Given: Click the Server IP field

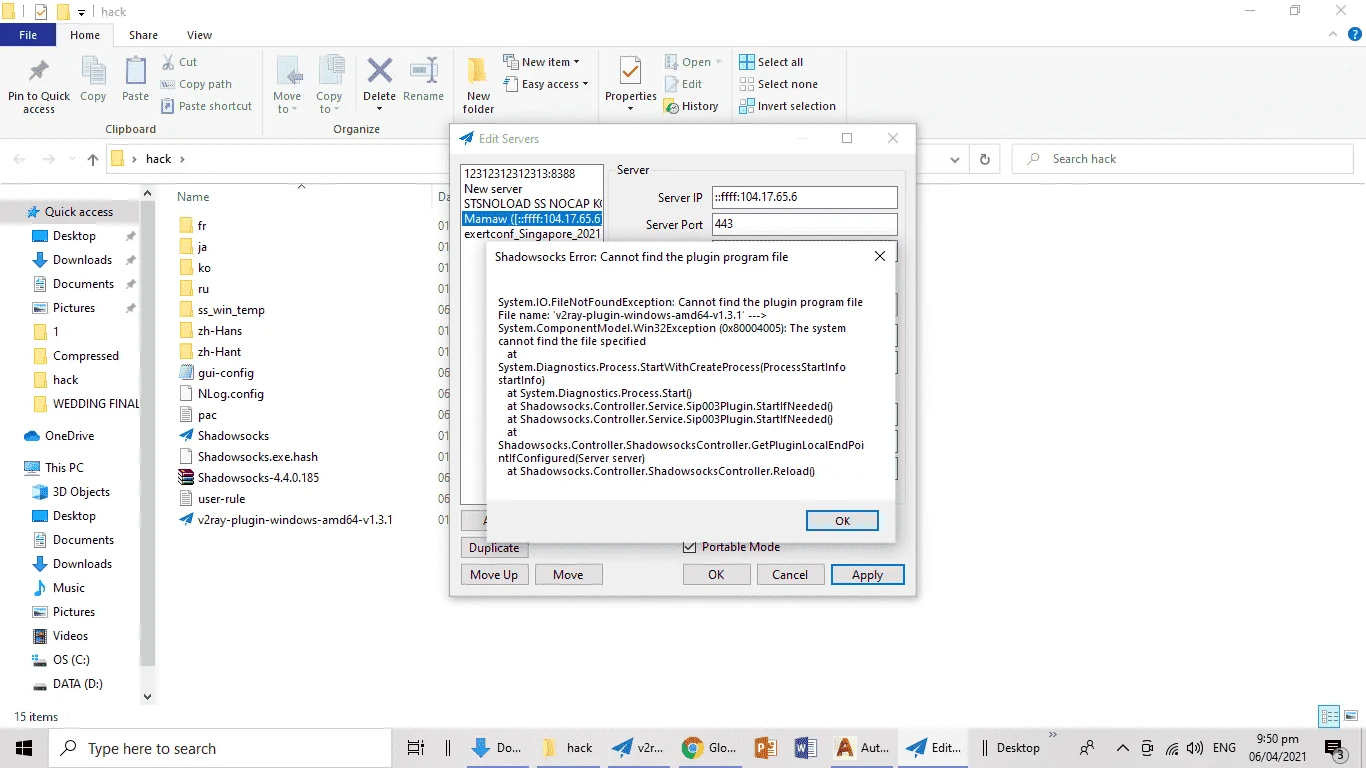Looking at the screenshot, I should (804, 197).
